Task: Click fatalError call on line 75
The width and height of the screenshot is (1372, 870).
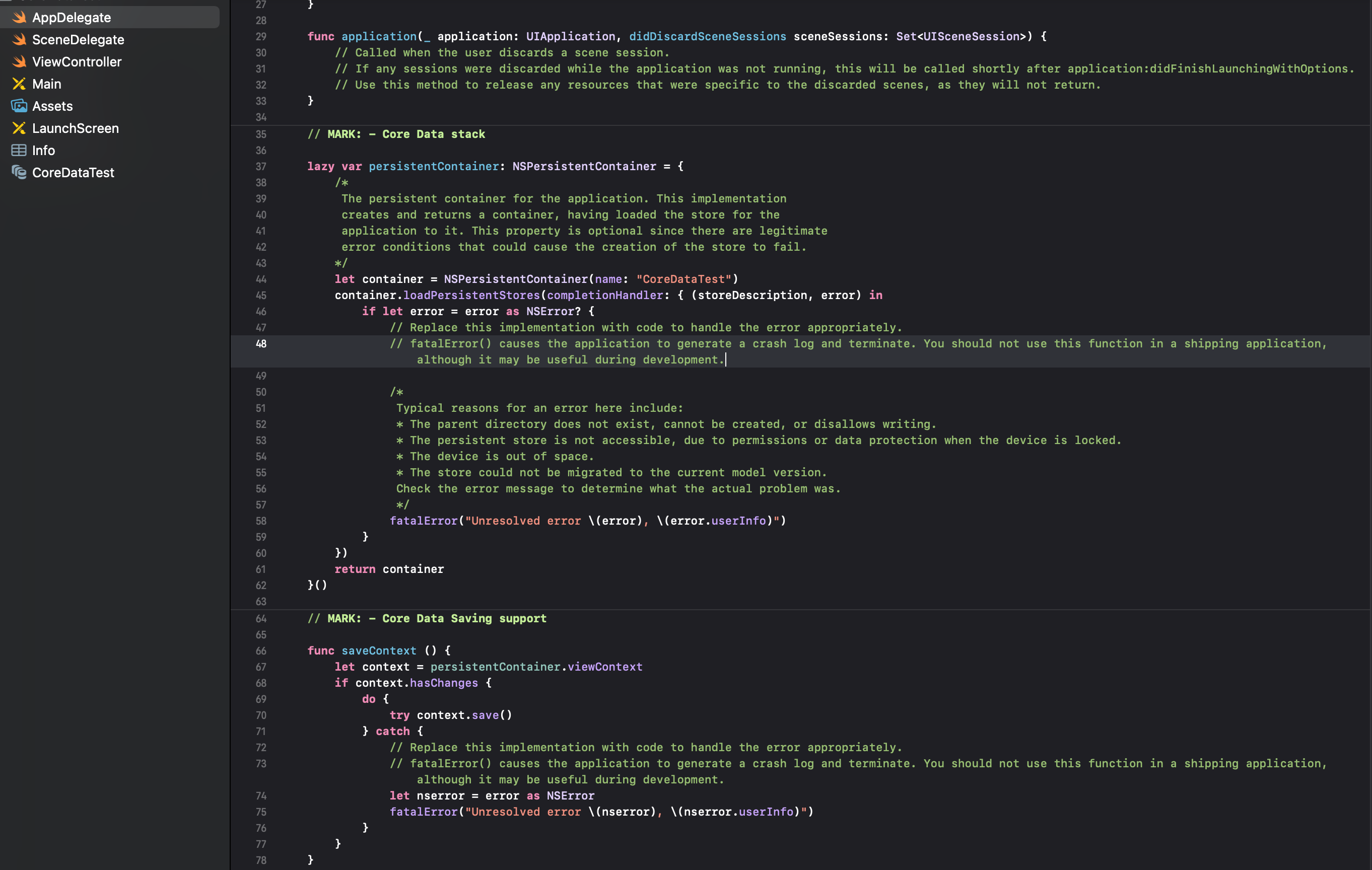Action: (x=602, y=812)
